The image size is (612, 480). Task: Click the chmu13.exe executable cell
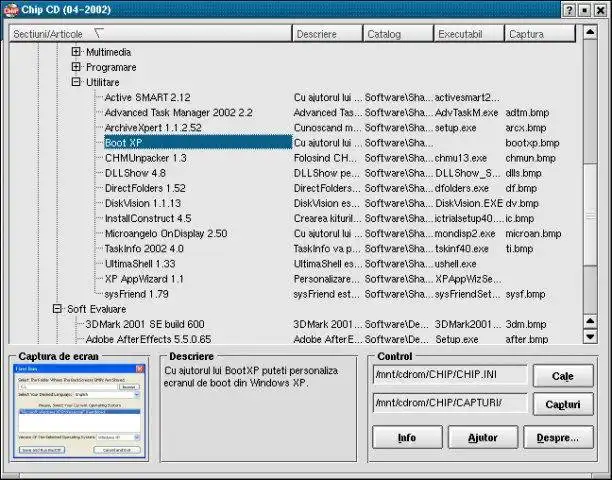click(461, 158)
